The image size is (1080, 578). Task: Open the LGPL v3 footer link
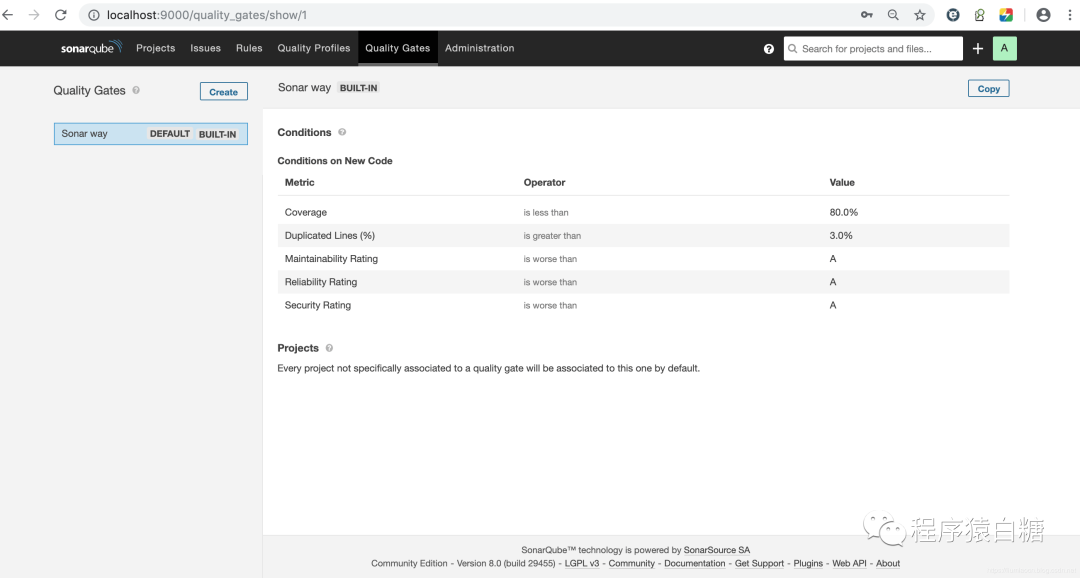pos(582,564)
